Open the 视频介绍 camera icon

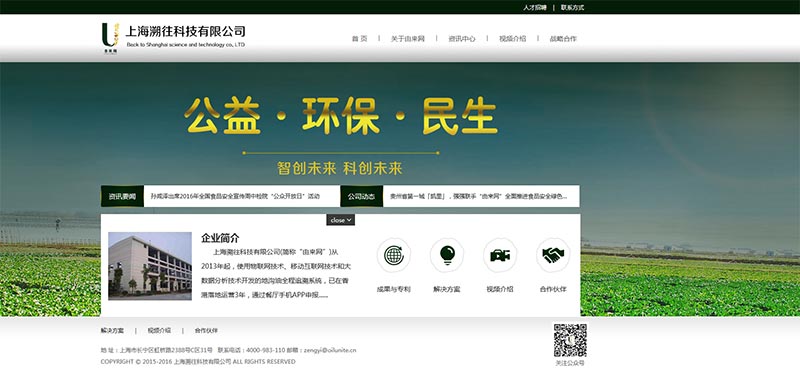click(x=500, y=255)
